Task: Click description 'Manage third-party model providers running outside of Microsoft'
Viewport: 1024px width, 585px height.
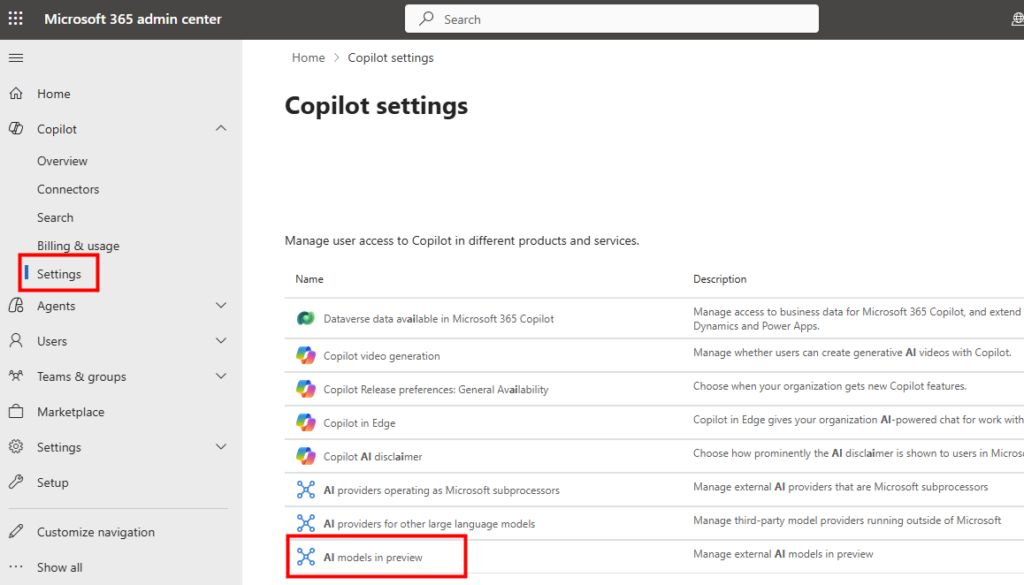Action: [x=847, y=520]
